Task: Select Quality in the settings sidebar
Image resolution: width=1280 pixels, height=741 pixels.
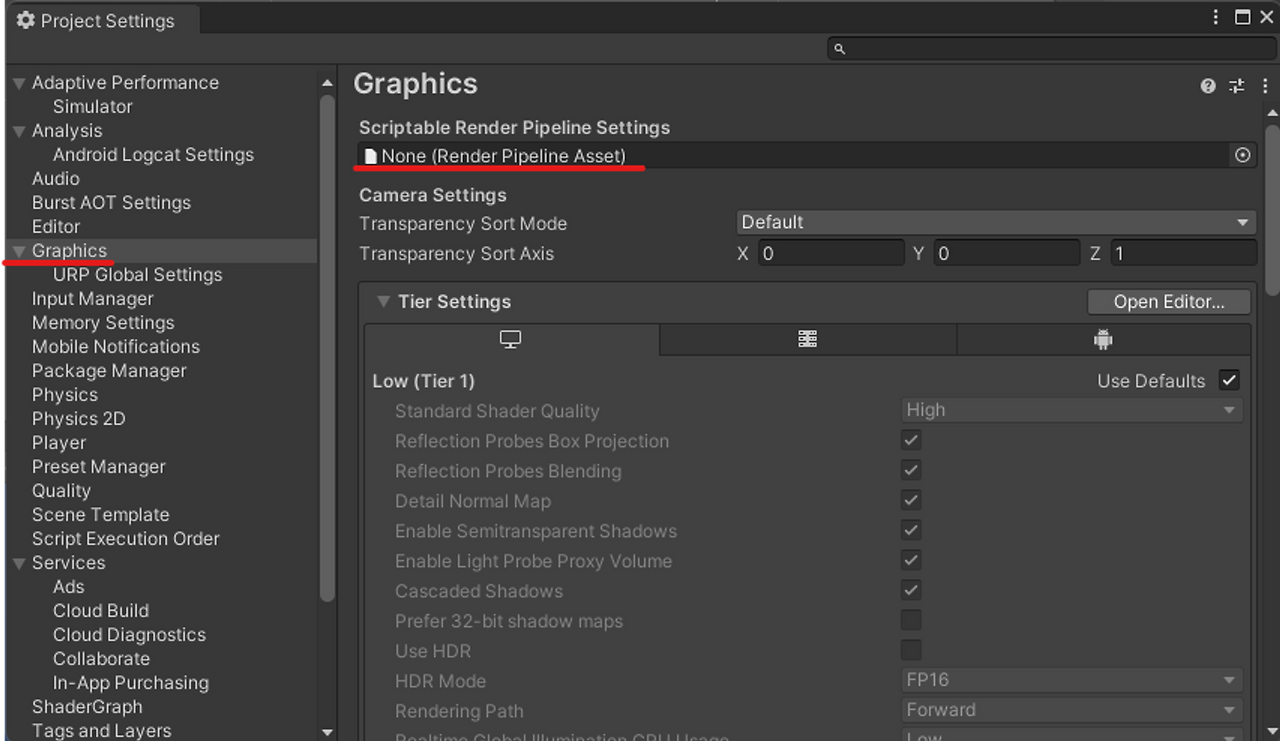Action: click(61, 490)
